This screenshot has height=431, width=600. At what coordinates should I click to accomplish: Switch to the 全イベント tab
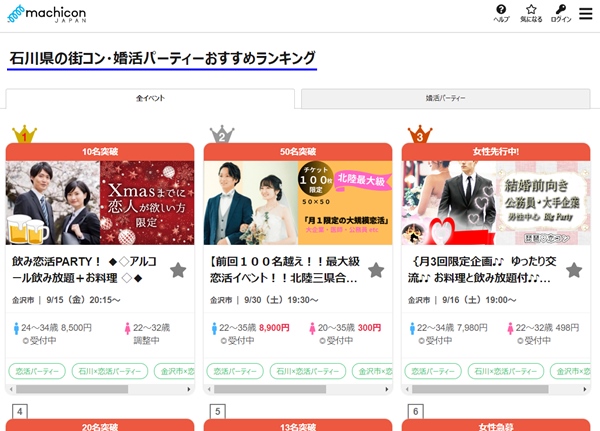click(150, 98)
